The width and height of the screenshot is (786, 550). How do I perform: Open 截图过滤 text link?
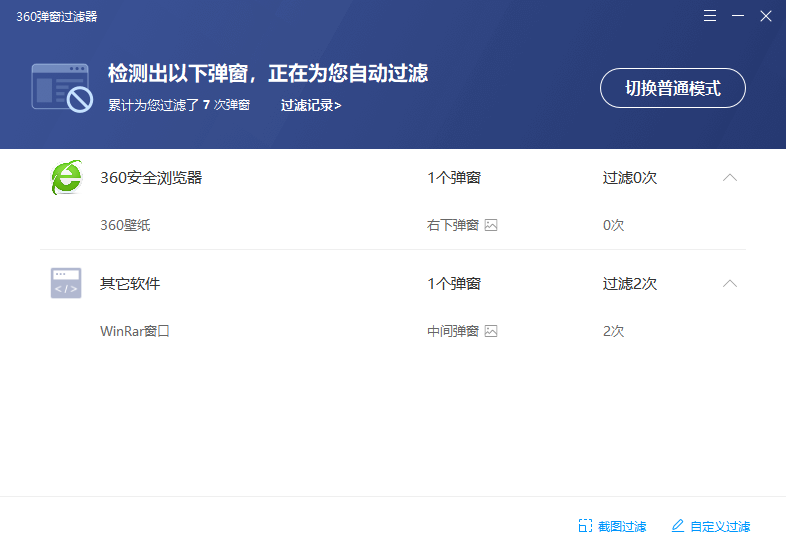pyautogui.click(x=622, y=526)
